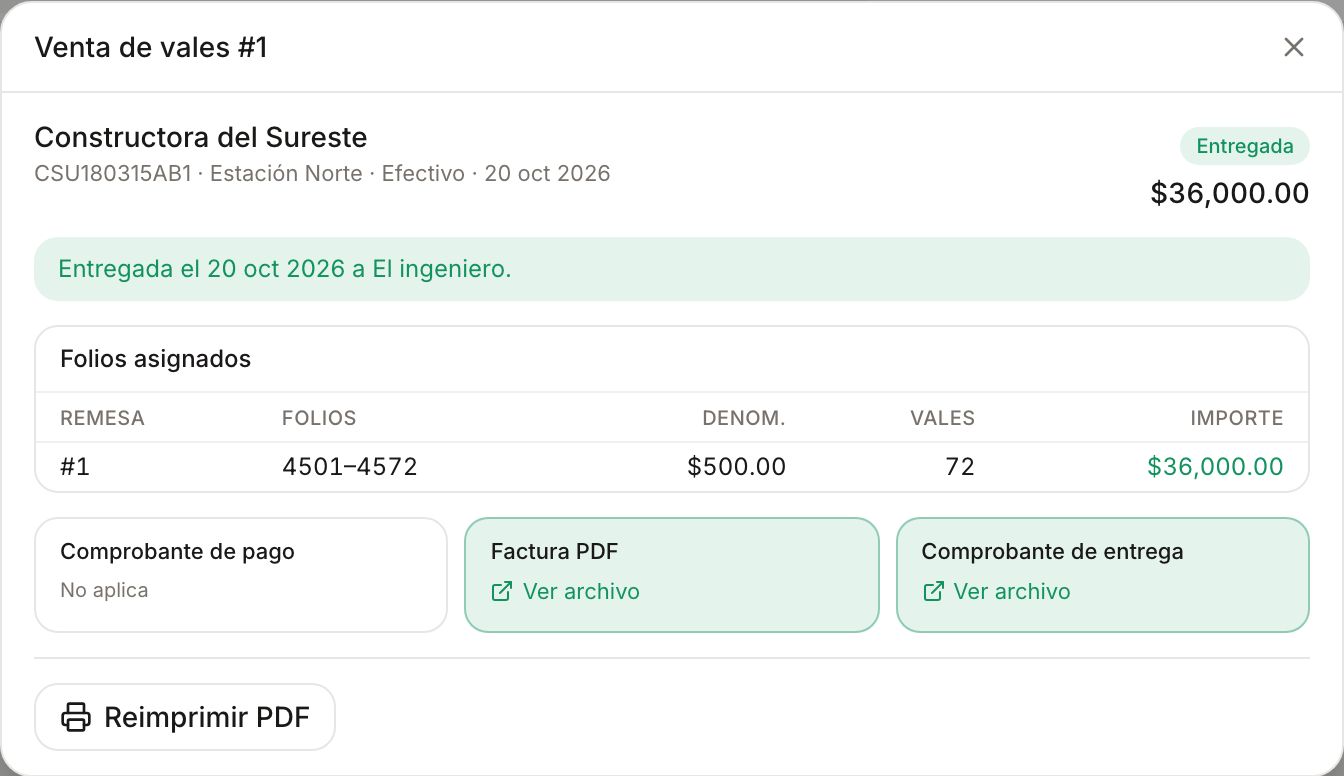The width and height of the screenshot is (1344, 776).
Task: Click external-link icon in Comprobante de entrega card
Action: (933, 591)
